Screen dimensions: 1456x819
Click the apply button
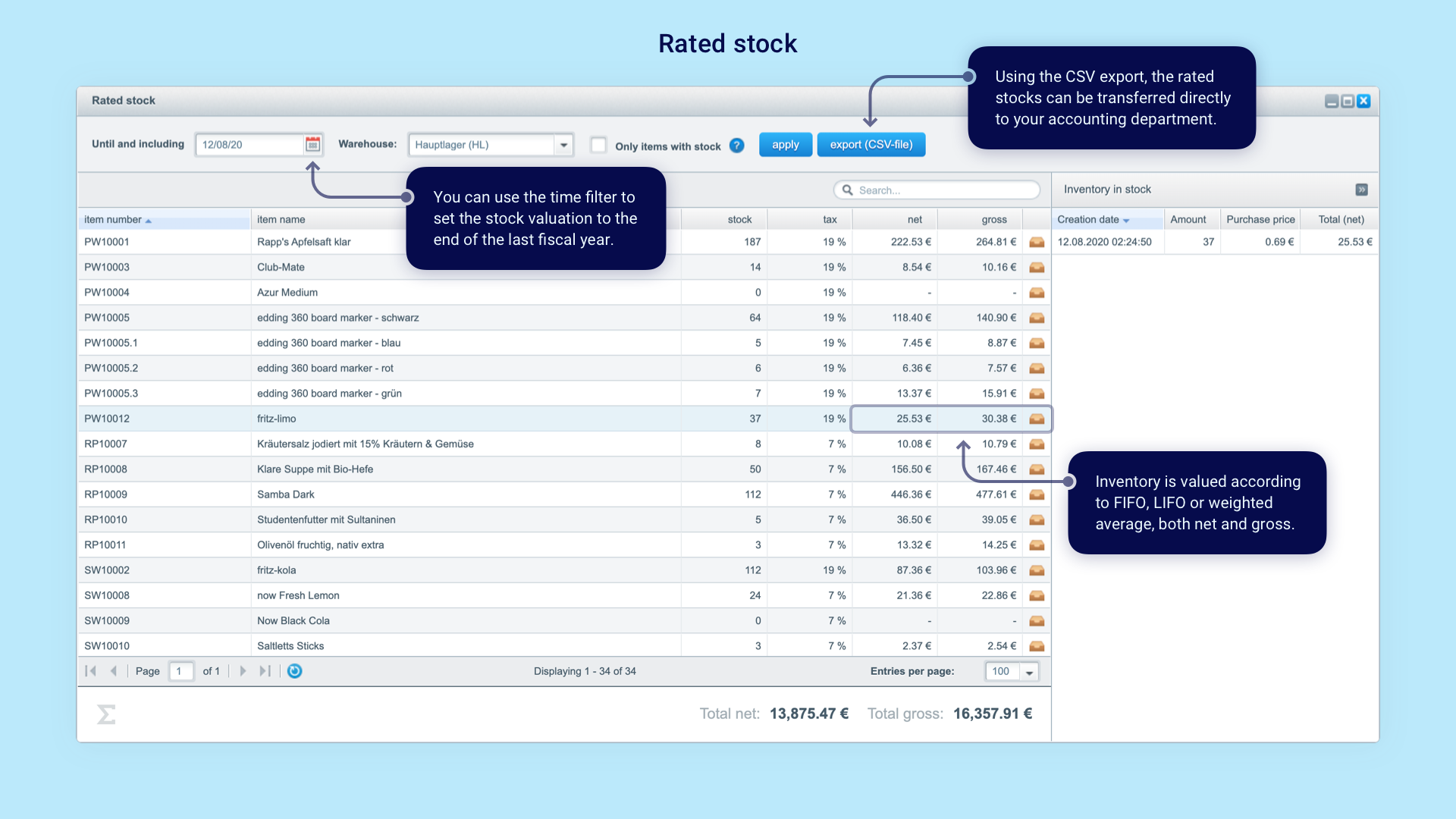(786, 145)
